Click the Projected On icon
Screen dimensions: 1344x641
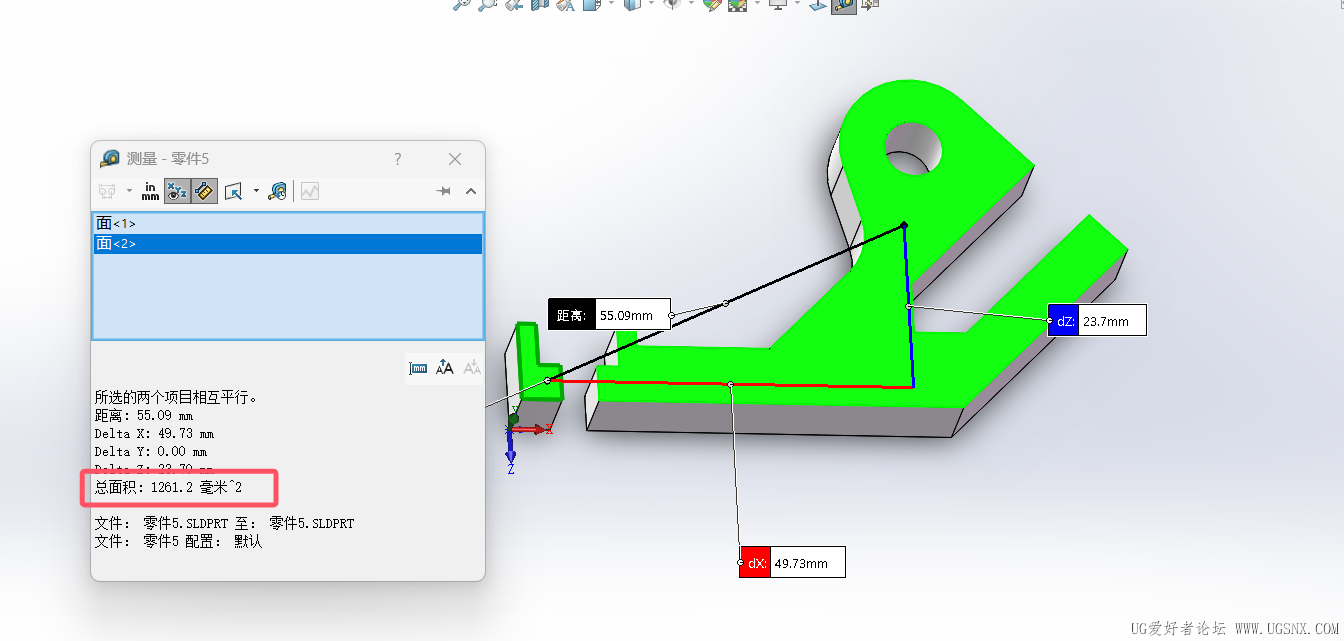[x=234, y=191]
